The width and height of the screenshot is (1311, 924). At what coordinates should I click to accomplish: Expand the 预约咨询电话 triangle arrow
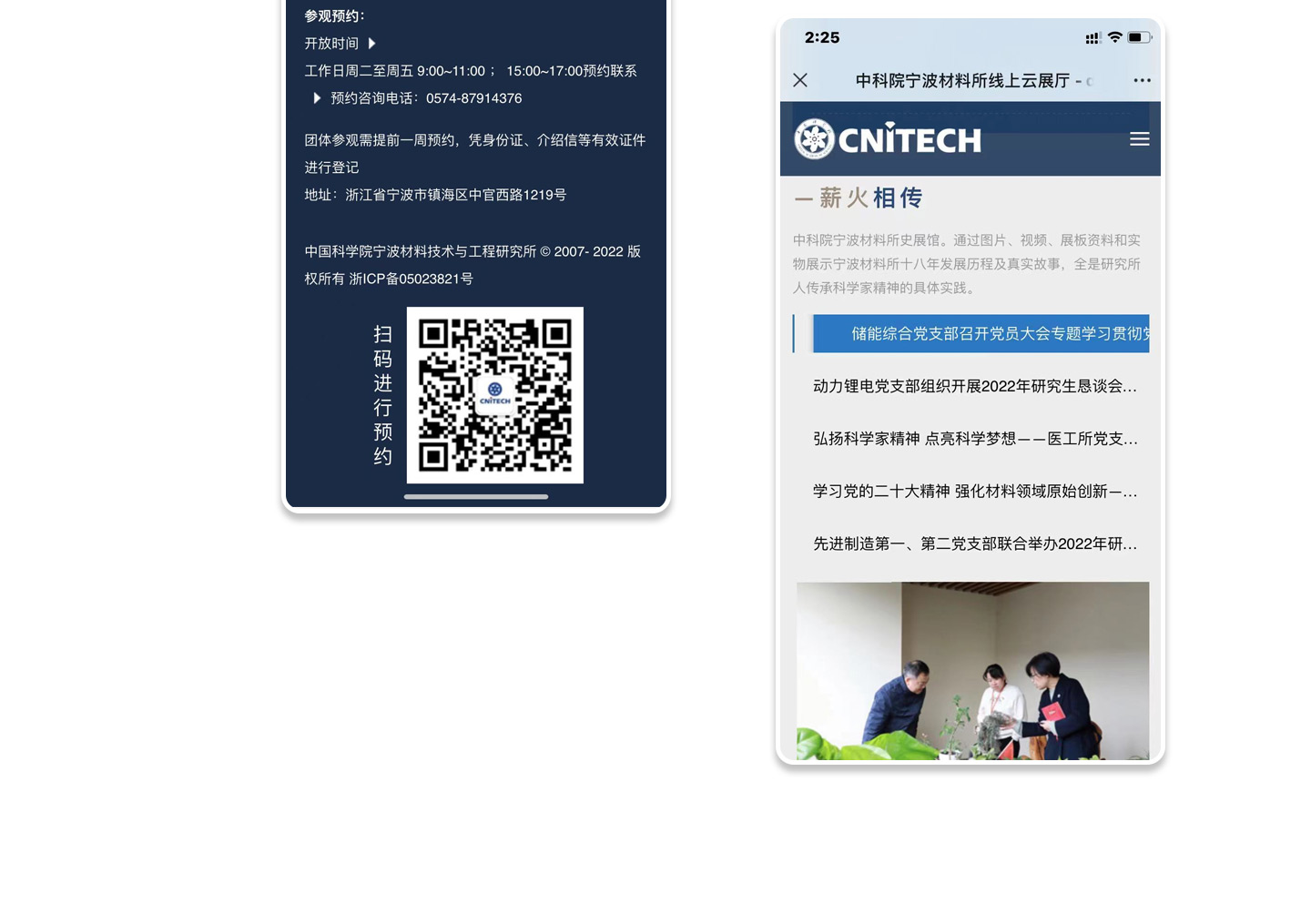point(317,98)
